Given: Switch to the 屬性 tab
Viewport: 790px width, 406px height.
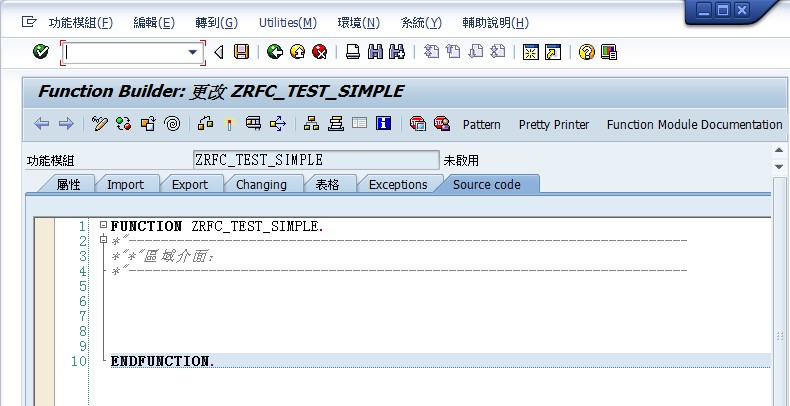Looking at the screenshot, I should click(69, 184).
